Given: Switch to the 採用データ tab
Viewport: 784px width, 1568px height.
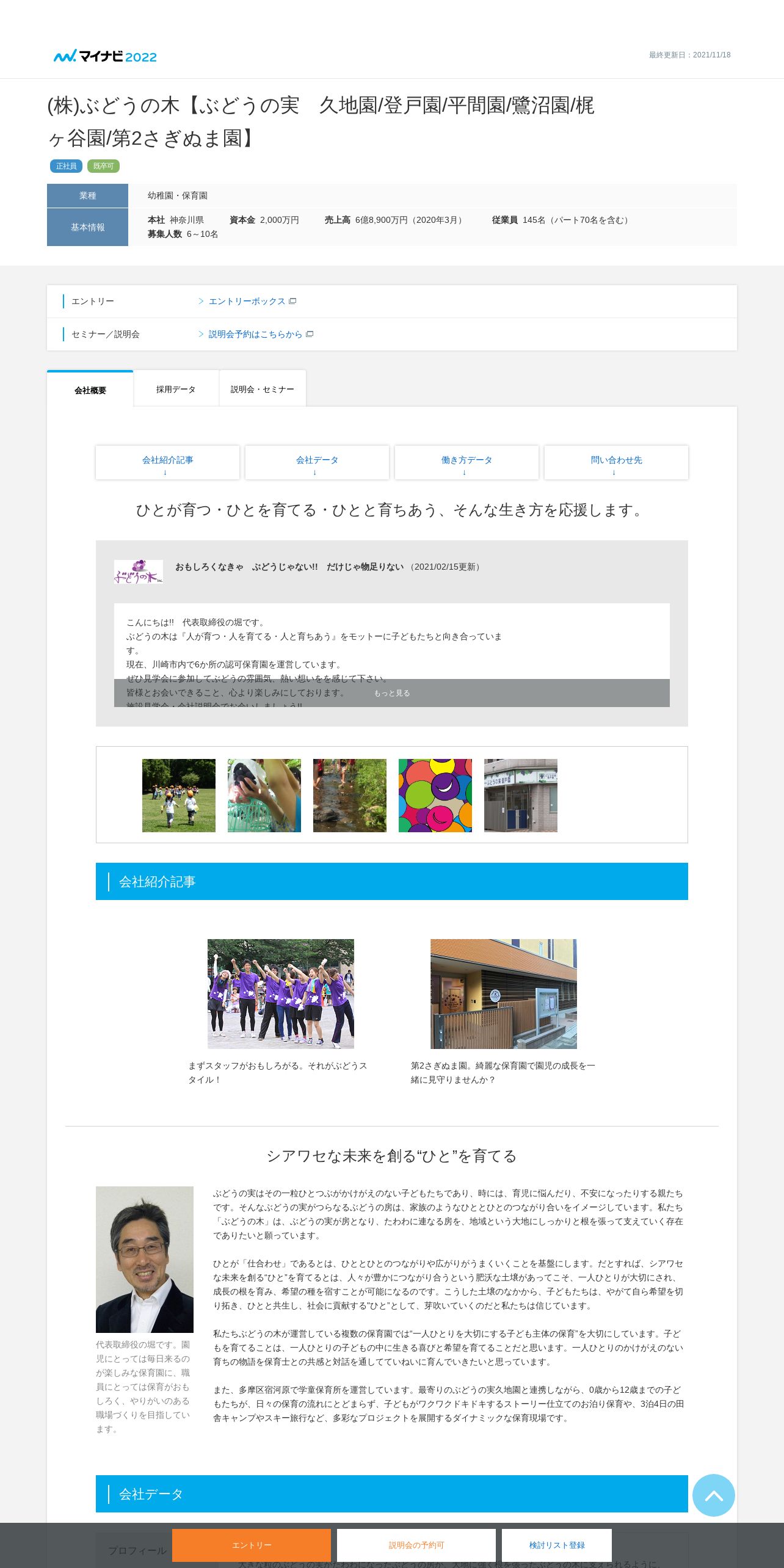Looking at the screenshot, I should (176, 389).
